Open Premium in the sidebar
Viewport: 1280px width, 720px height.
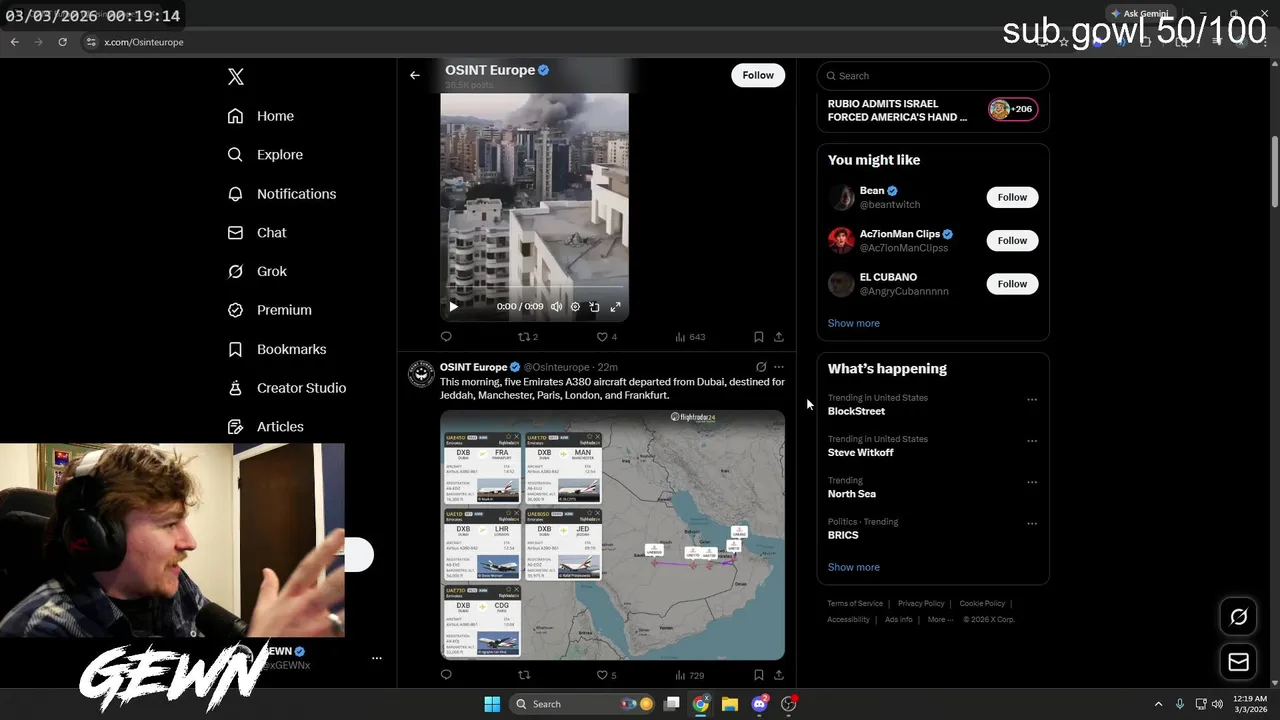(270, 310)
